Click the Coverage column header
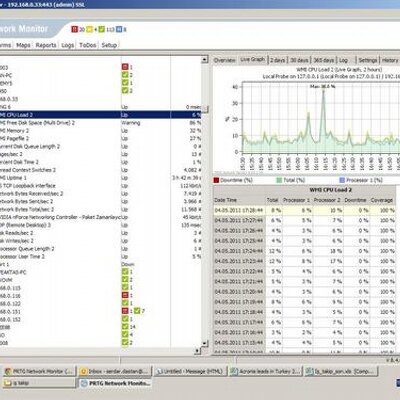Viewport: 400px width, 400px height. [382, 200]
